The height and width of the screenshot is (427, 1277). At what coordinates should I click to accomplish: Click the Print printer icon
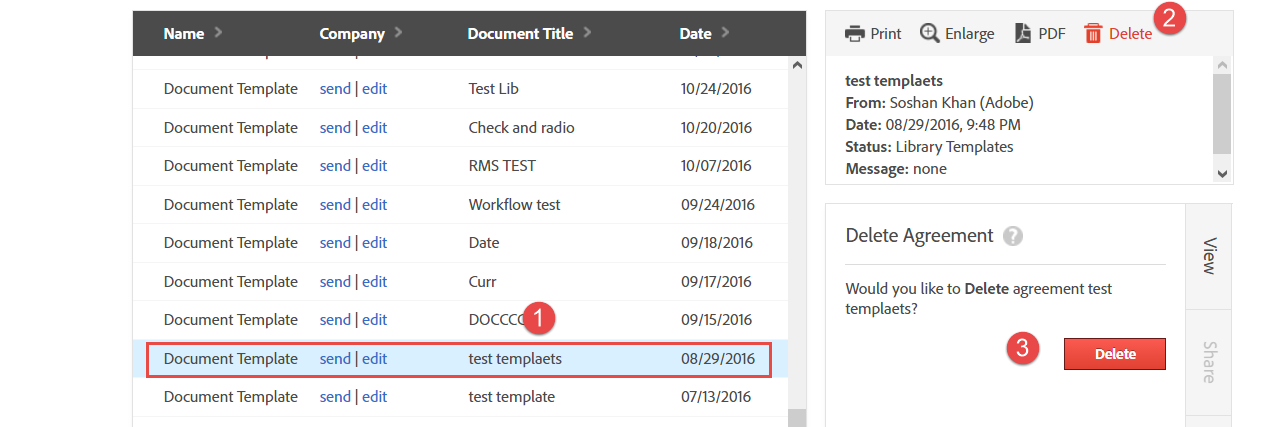click(855, 34)
